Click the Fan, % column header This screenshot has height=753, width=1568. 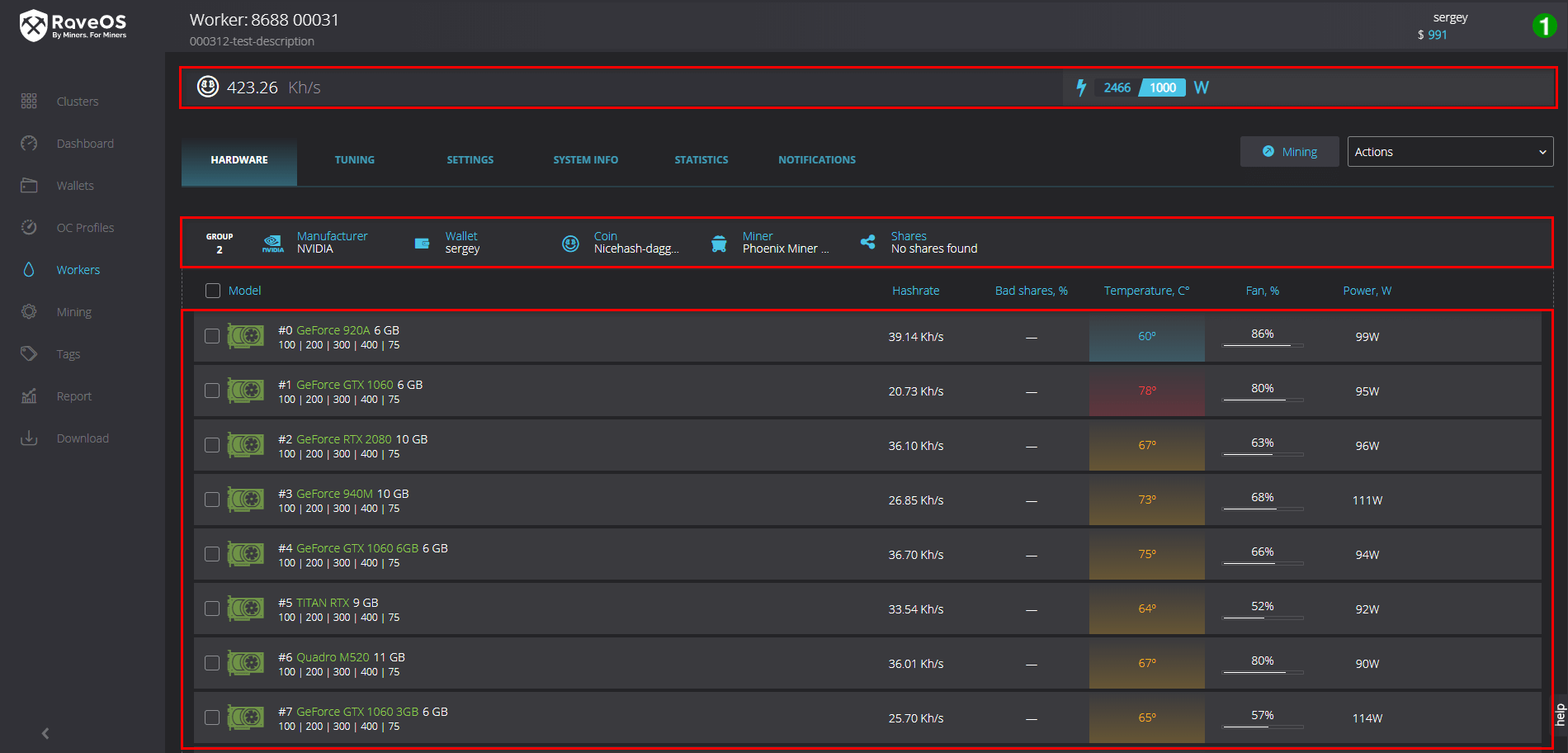1262,291
